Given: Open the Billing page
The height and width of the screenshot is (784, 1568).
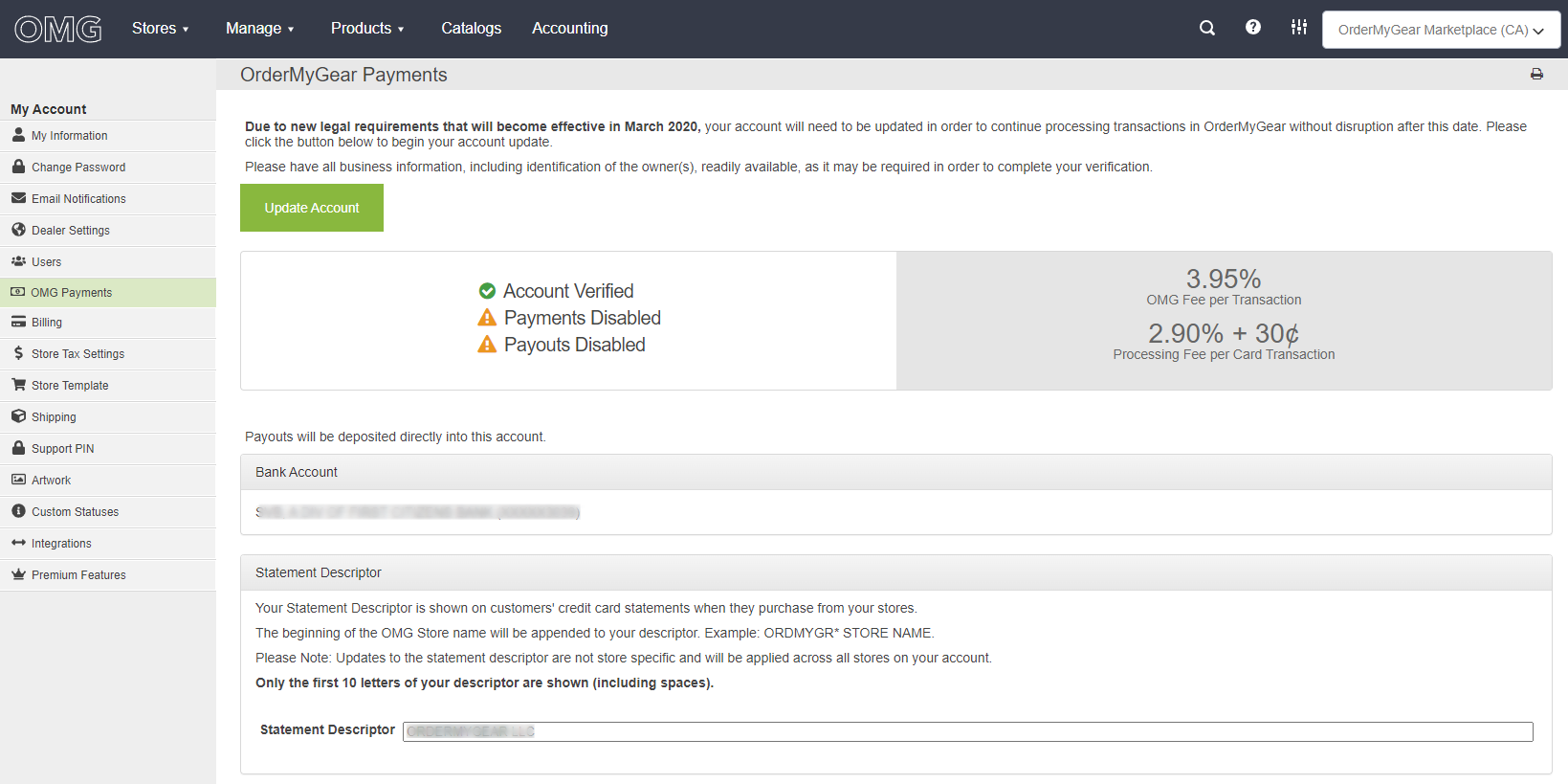Looking at the screenshot, I should click(108, 323).
